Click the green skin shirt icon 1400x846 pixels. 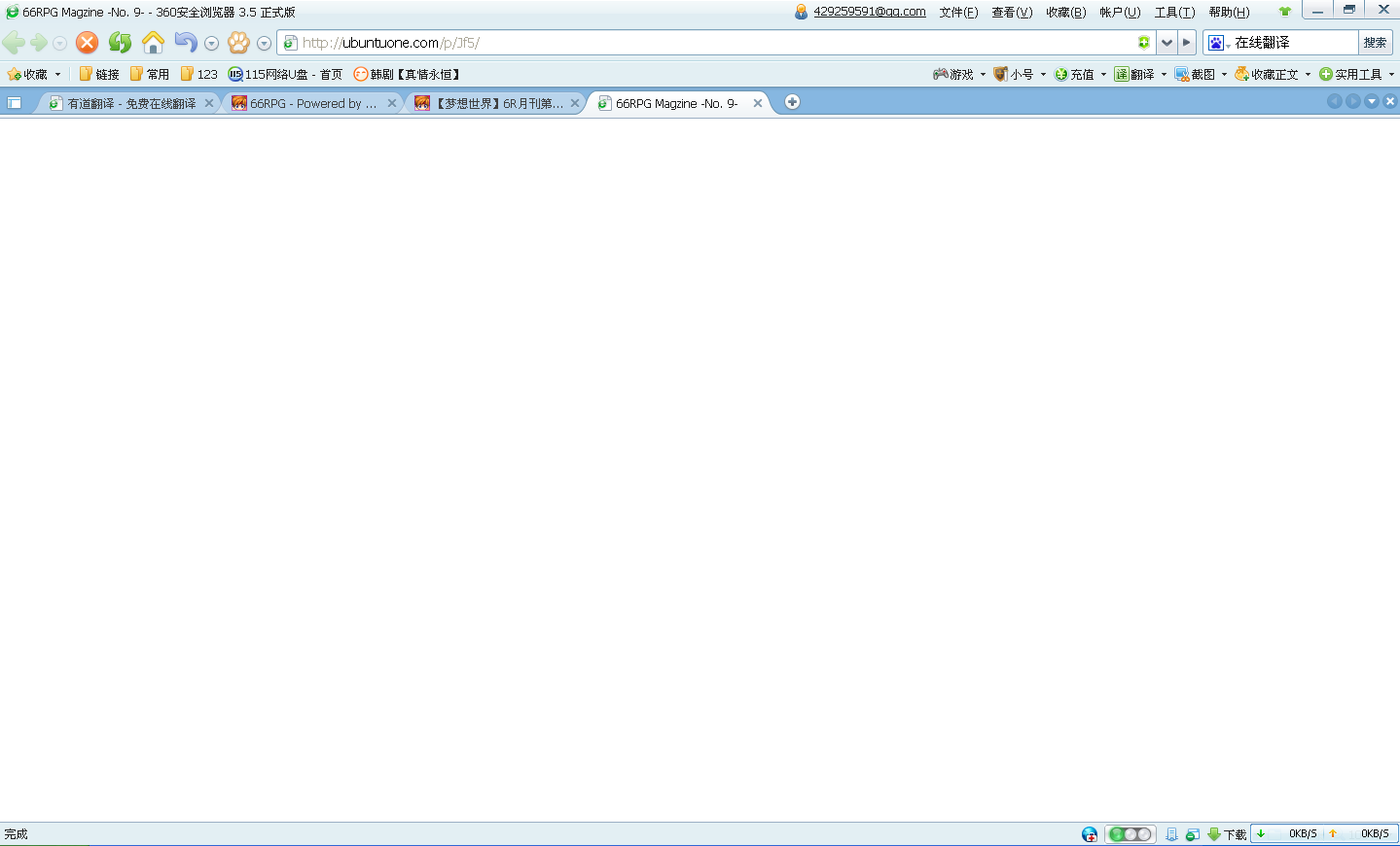tap(1285, 12)
